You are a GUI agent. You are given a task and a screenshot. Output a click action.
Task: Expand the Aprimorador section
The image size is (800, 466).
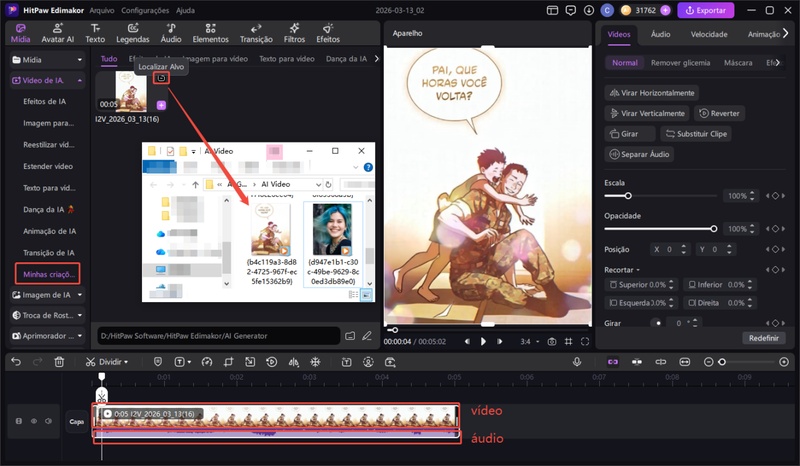(x=80, y=336)
